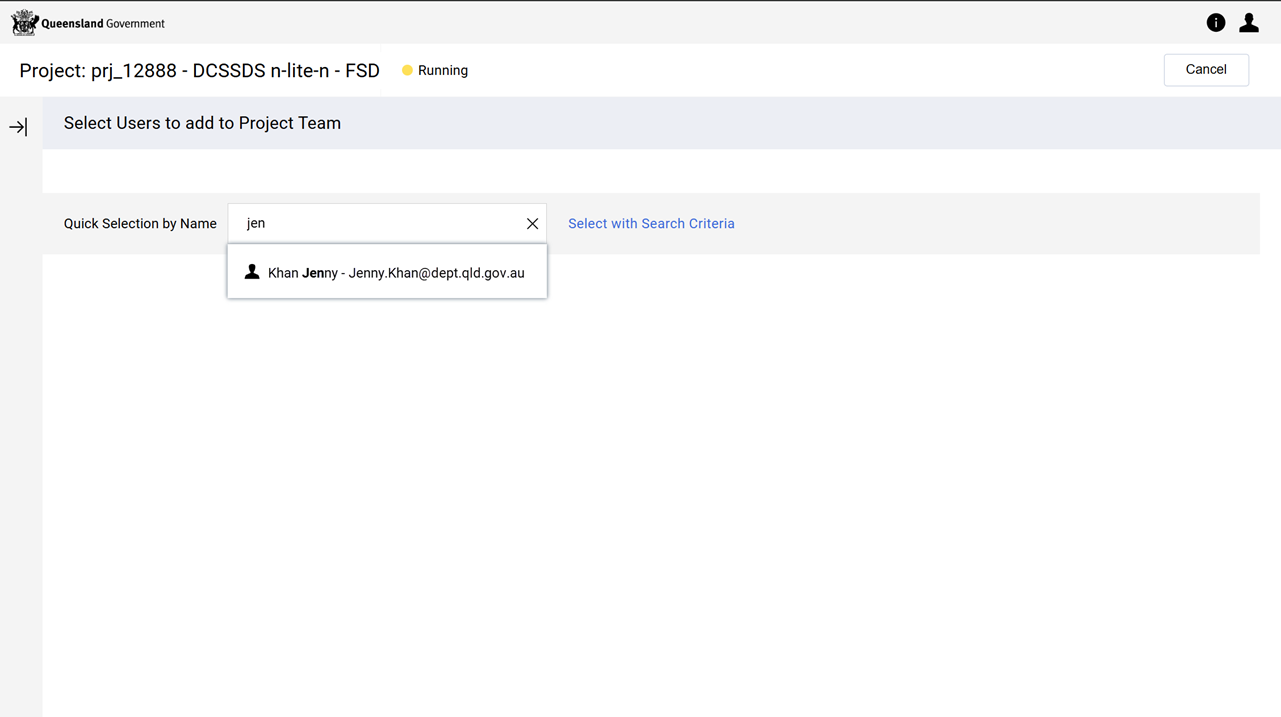Click the typed 'jen' text in search box
The width and height of the screenshot is (1281, 717).
coord(256,224)
